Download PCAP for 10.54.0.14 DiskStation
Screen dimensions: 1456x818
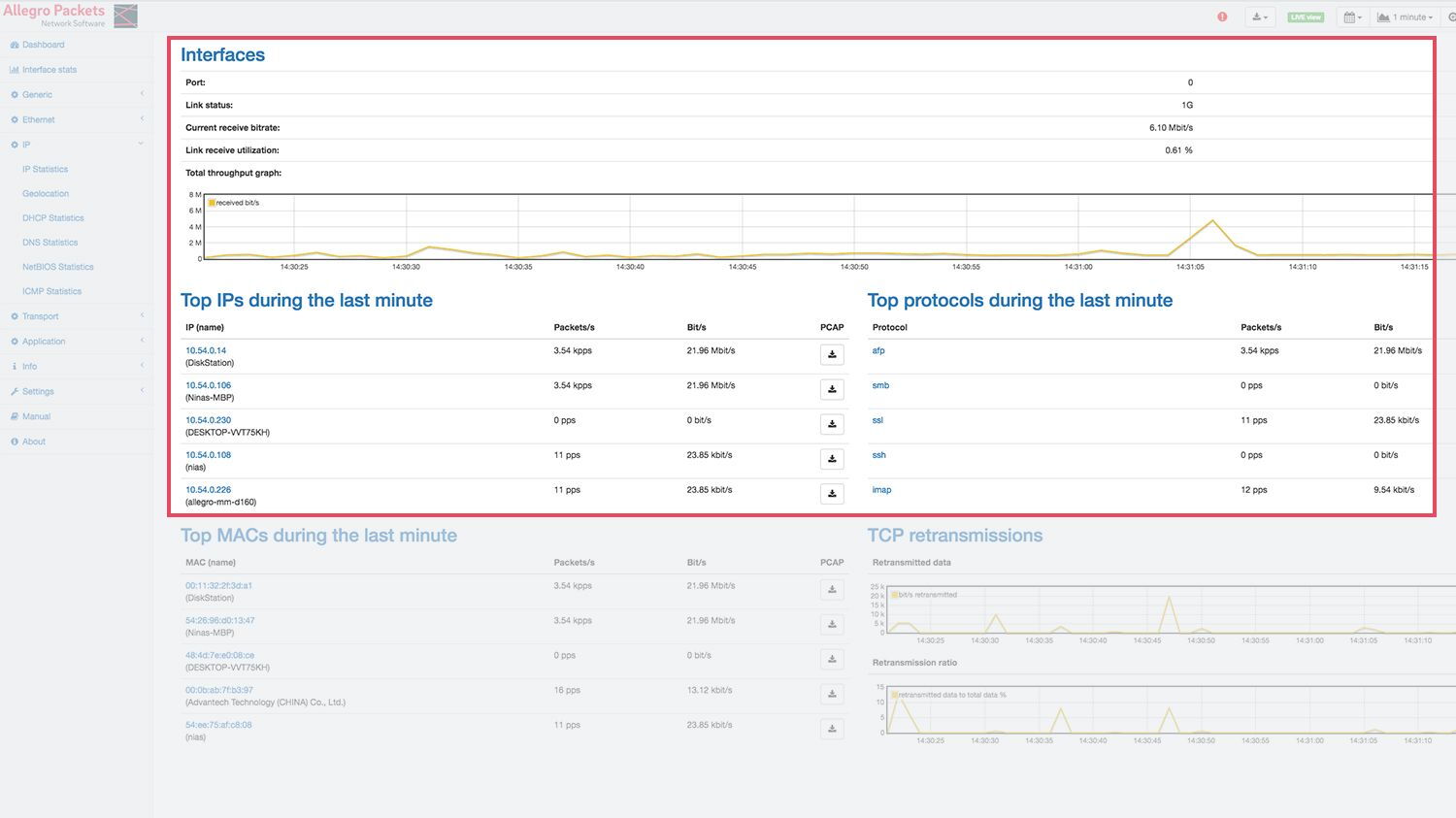coord(832,355)
